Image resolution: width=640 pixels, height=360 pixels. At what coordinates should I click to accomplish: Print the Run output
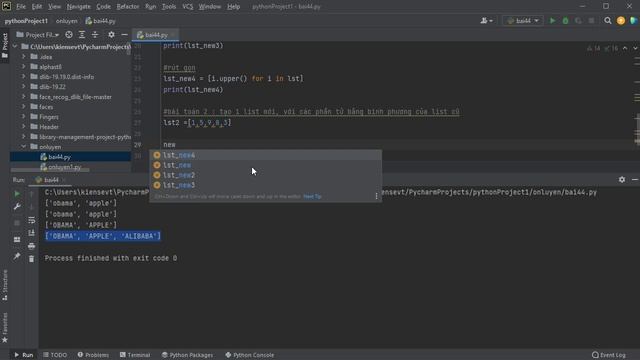pyautogui.click(x=31, y=246)
